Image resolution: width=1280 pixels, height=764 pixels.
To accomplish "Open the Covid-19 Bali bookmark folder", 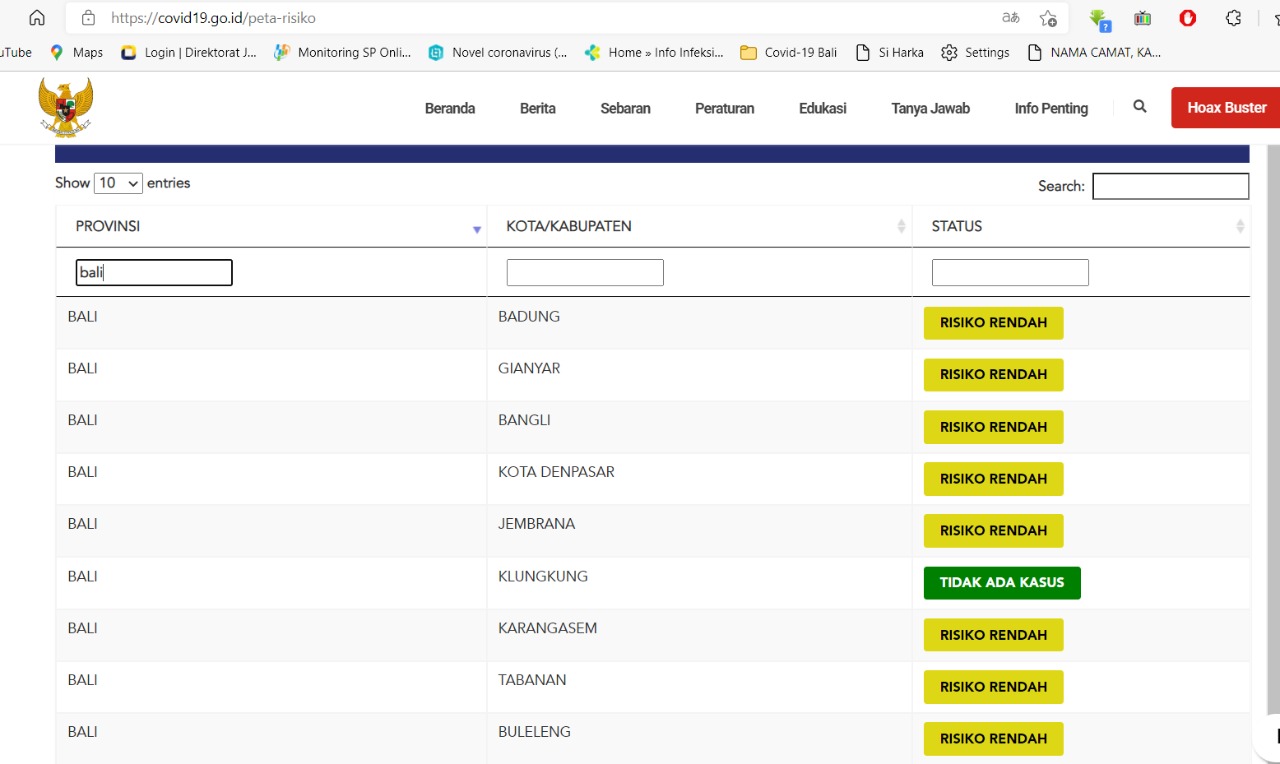I will pos(788,52).
